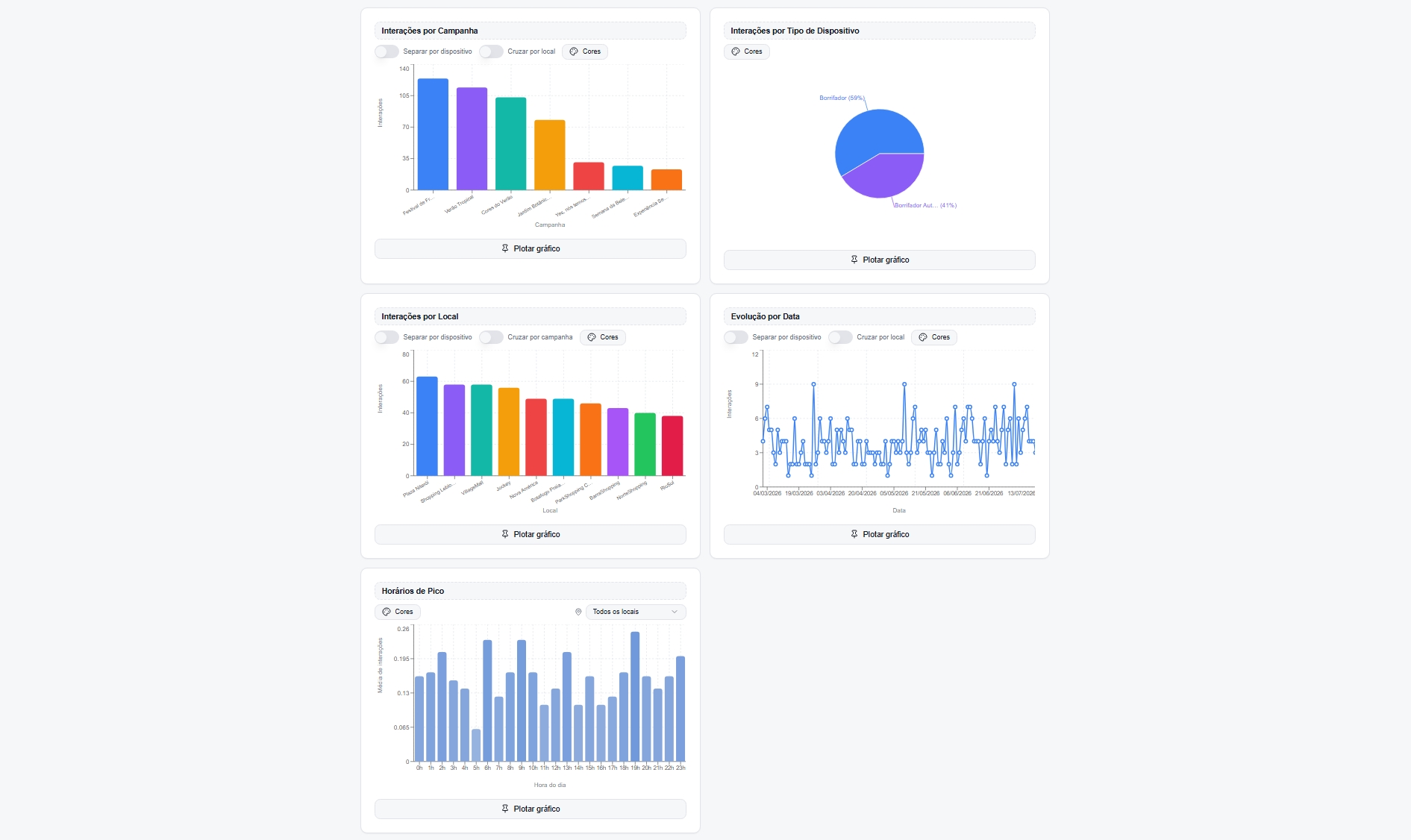Click palette icon in Horários de Pico card

387,612
